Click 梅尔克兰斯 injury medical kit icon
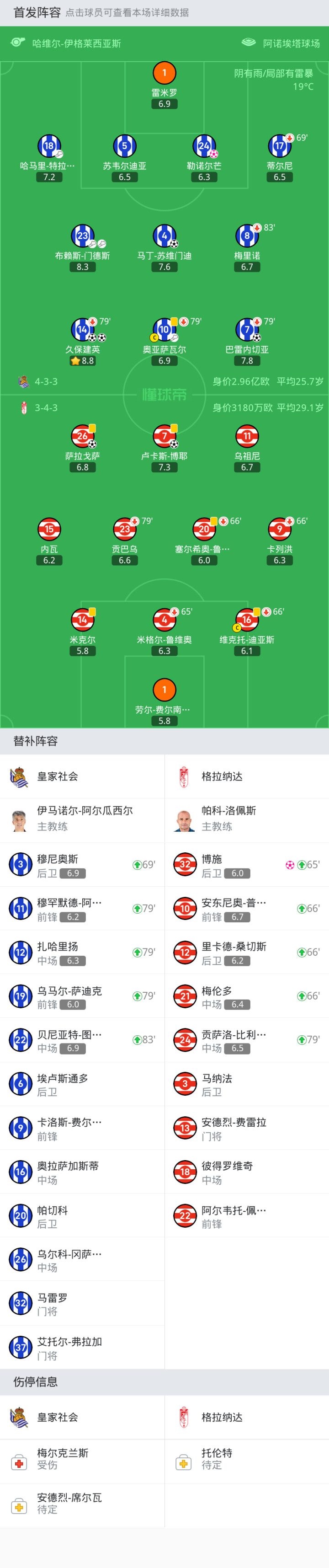This screenshot has width=329, height=1568. pyautogui.click(x=20, y=1462)
